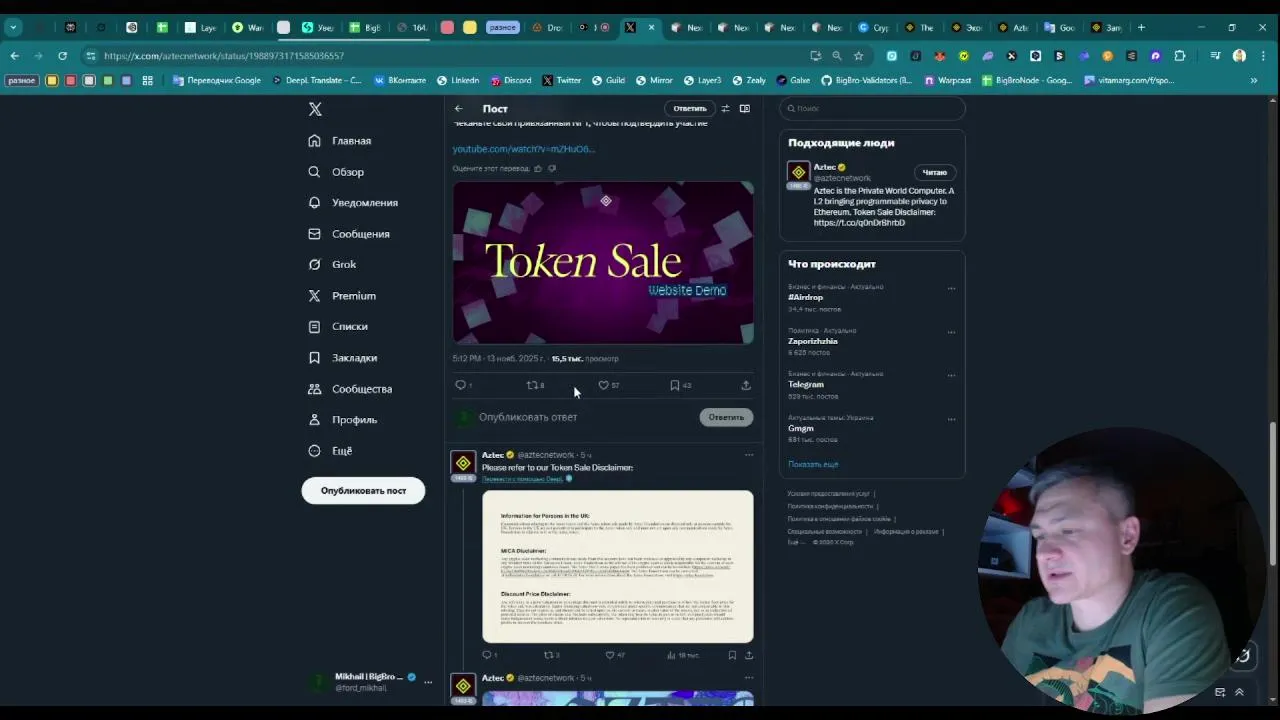Image resolution: width=1280 pixels, height=720 pixels.
Task: Open Grok from the sidebar
Action: [x=332, y=265]
